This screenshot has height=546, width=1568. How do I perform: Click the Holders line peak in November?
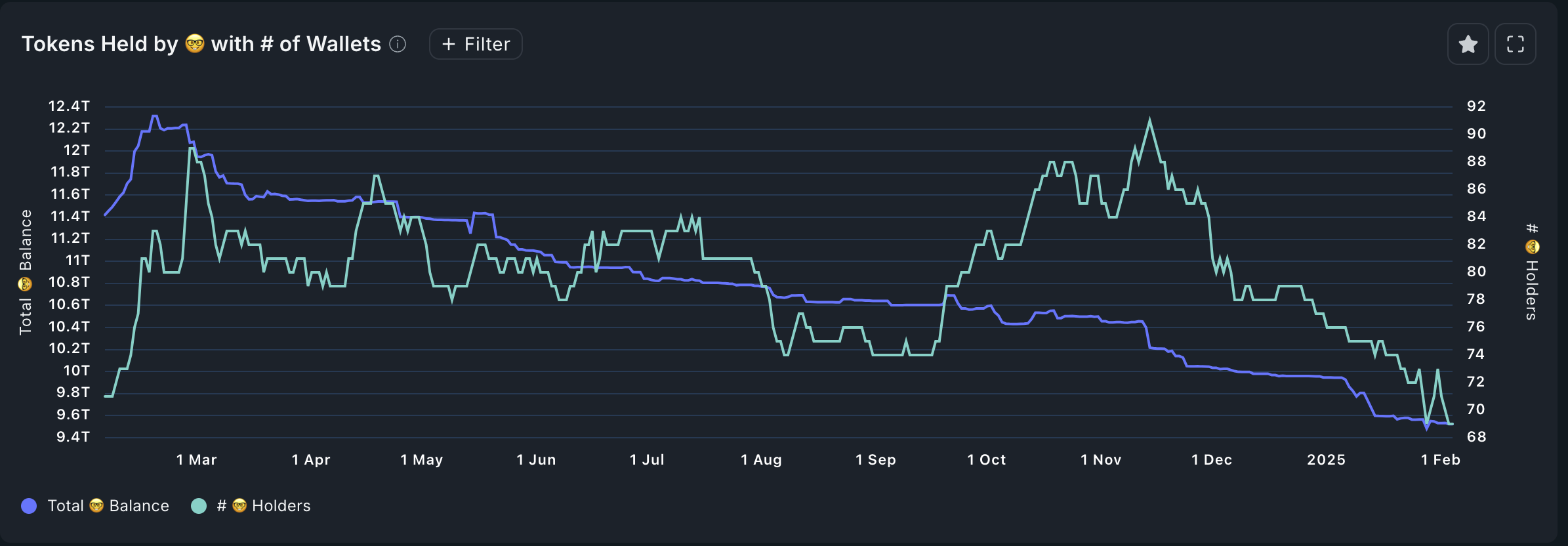point(1149,121)
